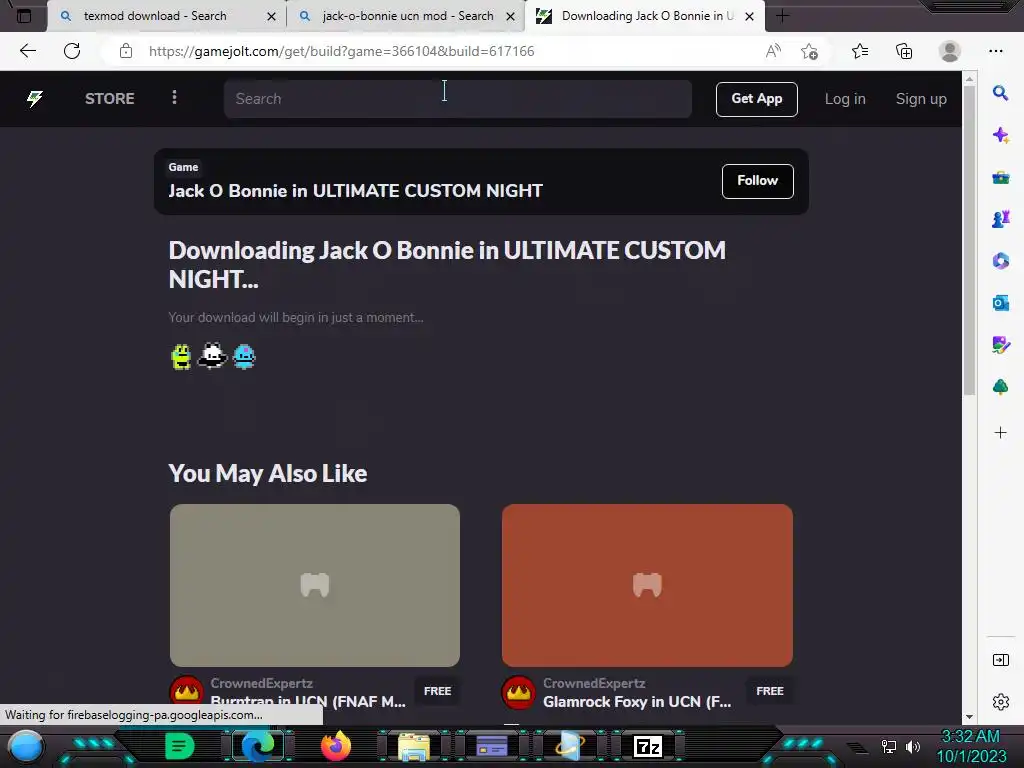Click the Glamrock Foxy in UCN title
The width and height of the screenshot is (1024, 768).
[637, 701]
